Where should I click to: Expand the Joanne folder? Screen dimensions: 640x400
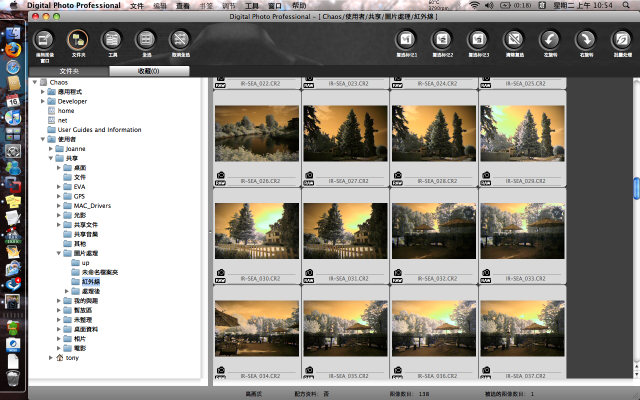[x=51, y=149]
